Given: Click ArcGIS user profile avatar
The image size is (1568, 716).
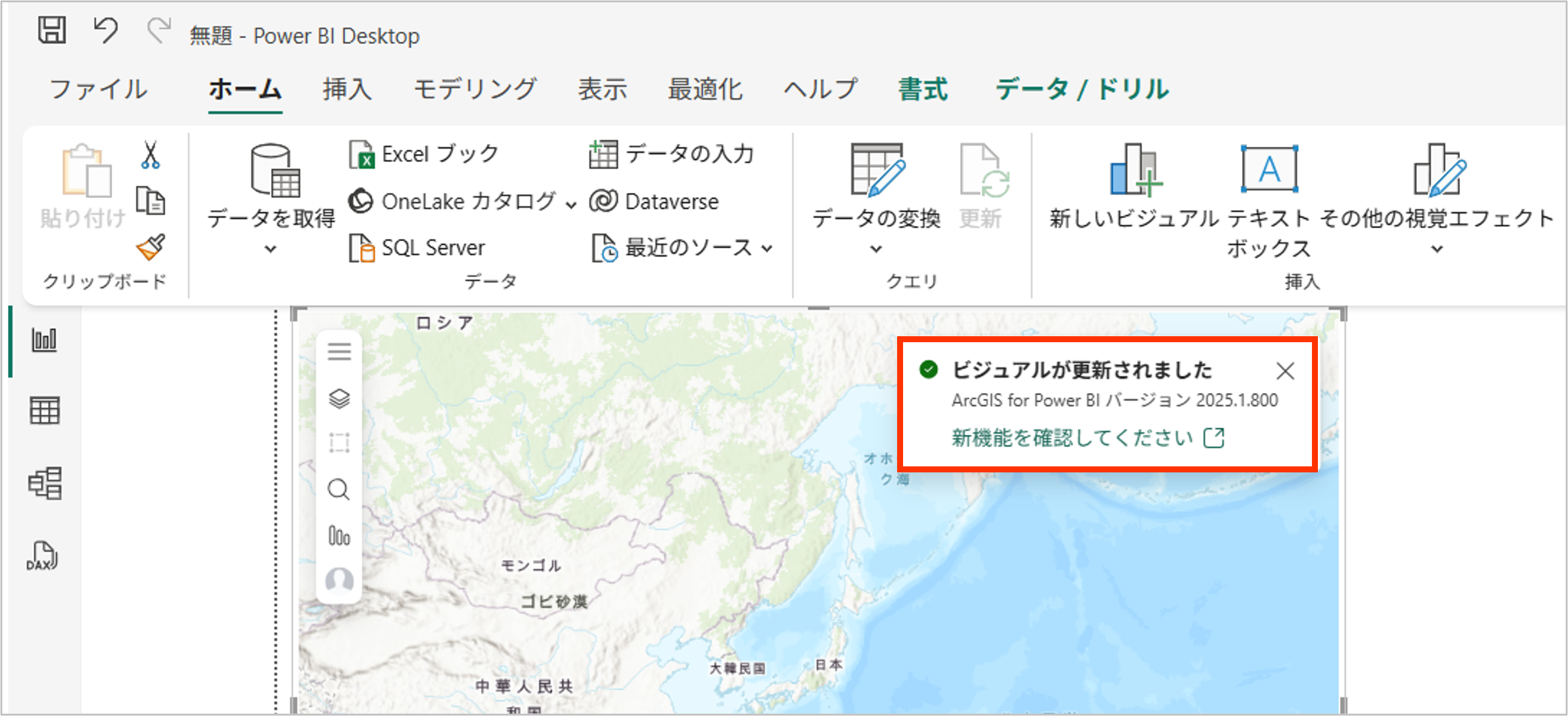Looking at the screenshot, I should coord(339,580).
